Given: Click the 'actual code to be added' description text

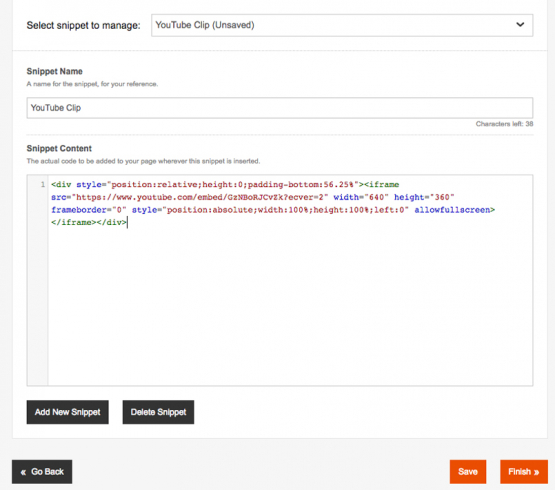Looking at the screenshot, I should click(143, 161).
